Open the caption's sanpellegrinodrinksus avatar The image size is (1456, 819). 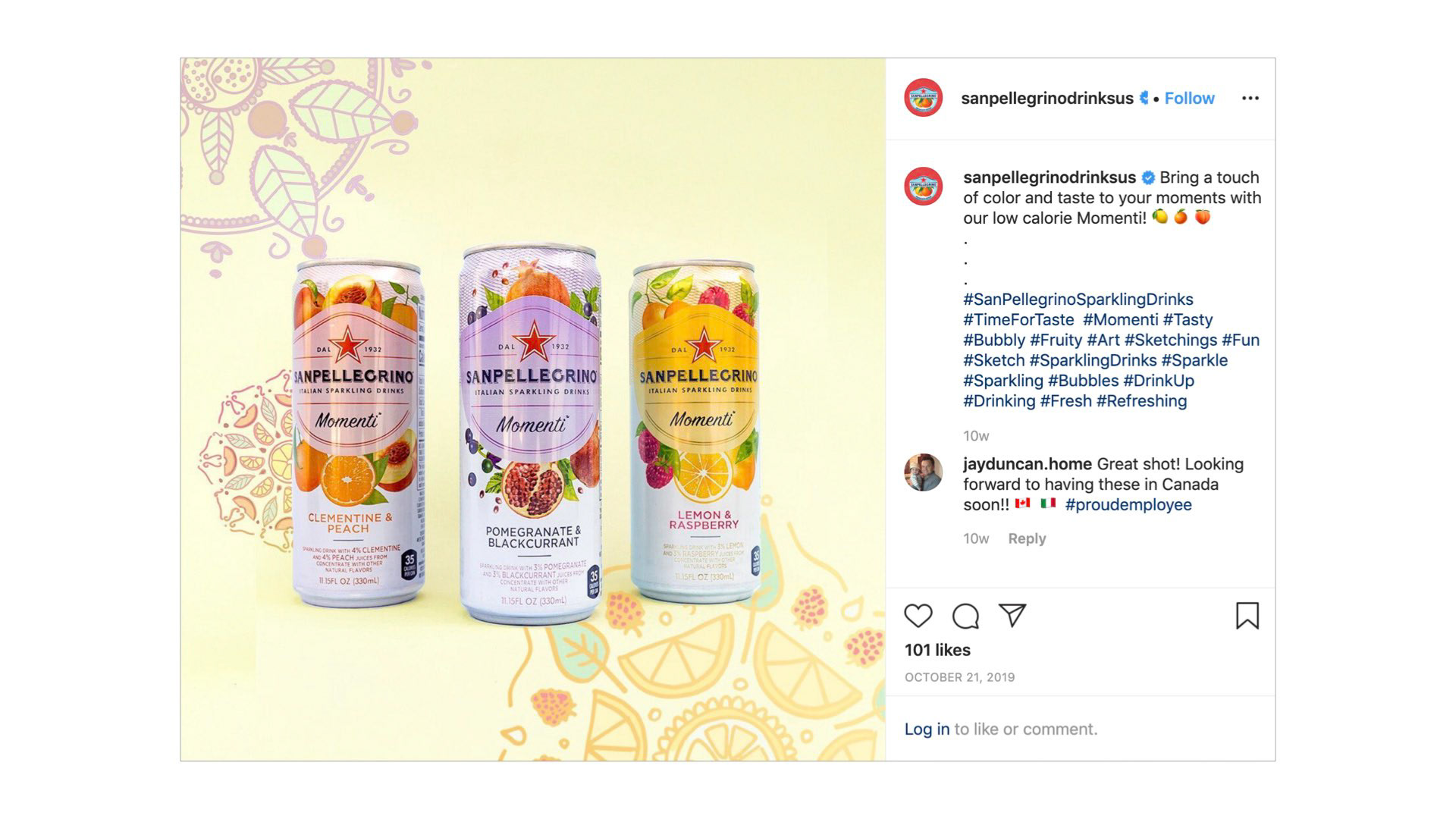point(923,187)
